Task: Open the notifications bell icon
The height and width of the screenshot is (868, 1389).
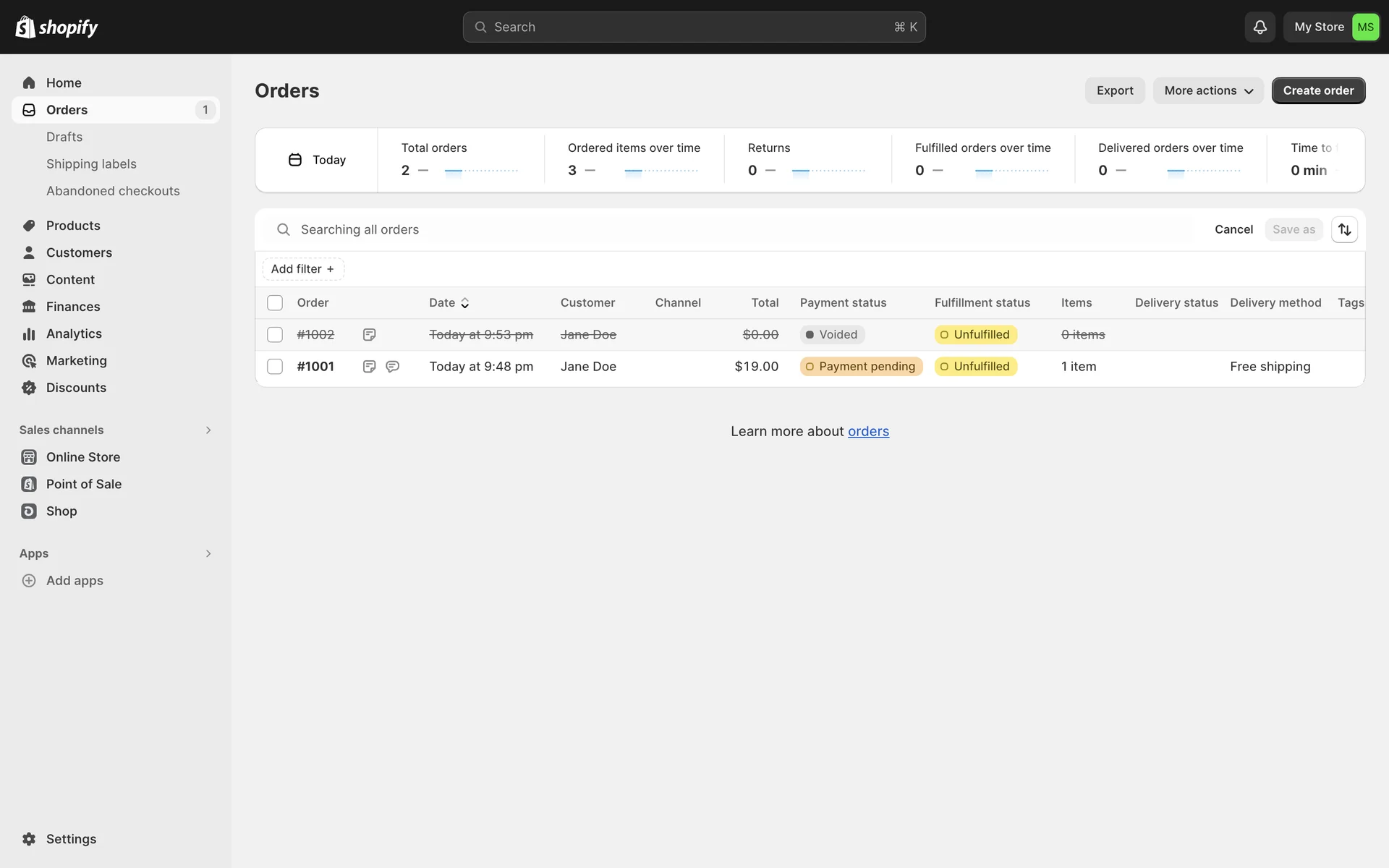Action: coord(1260,27)
